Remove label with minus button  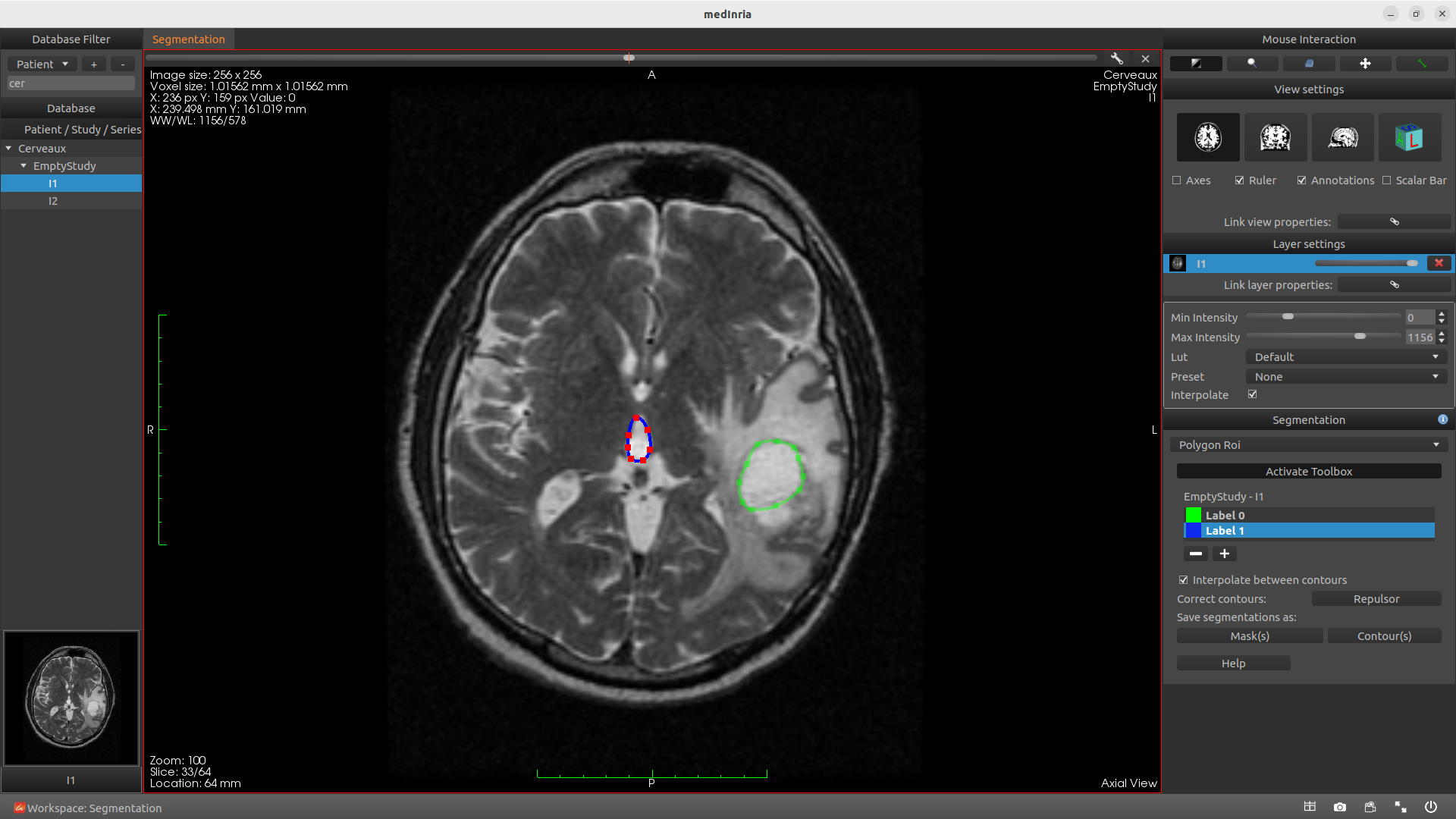click(x=1196, y=554)
